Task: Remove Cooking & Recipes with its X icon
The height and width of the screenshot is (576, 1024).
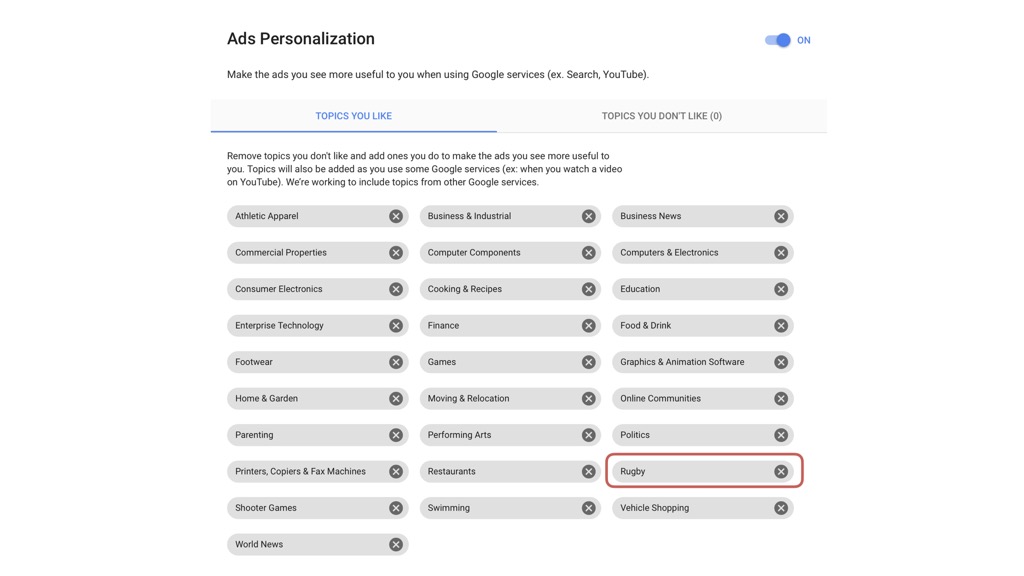Action: [588, 289]
